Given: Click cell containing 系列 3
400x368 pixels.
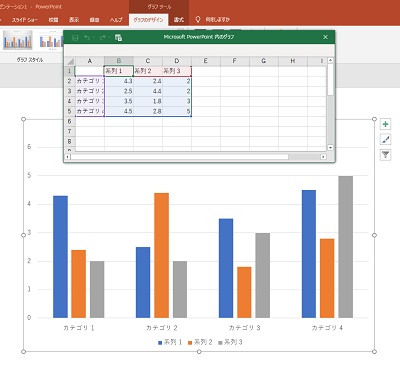Looking at the screenshot, I should coord(177,71).
